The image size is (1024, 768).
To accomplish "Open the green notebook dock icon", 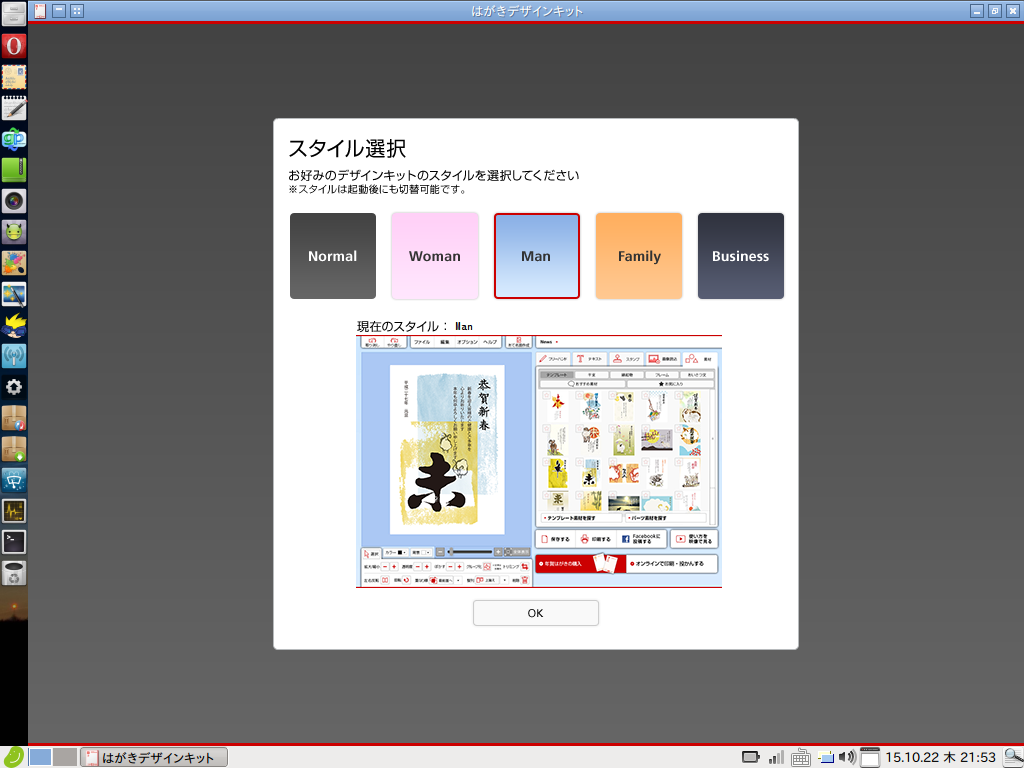I will click(14, 170).
